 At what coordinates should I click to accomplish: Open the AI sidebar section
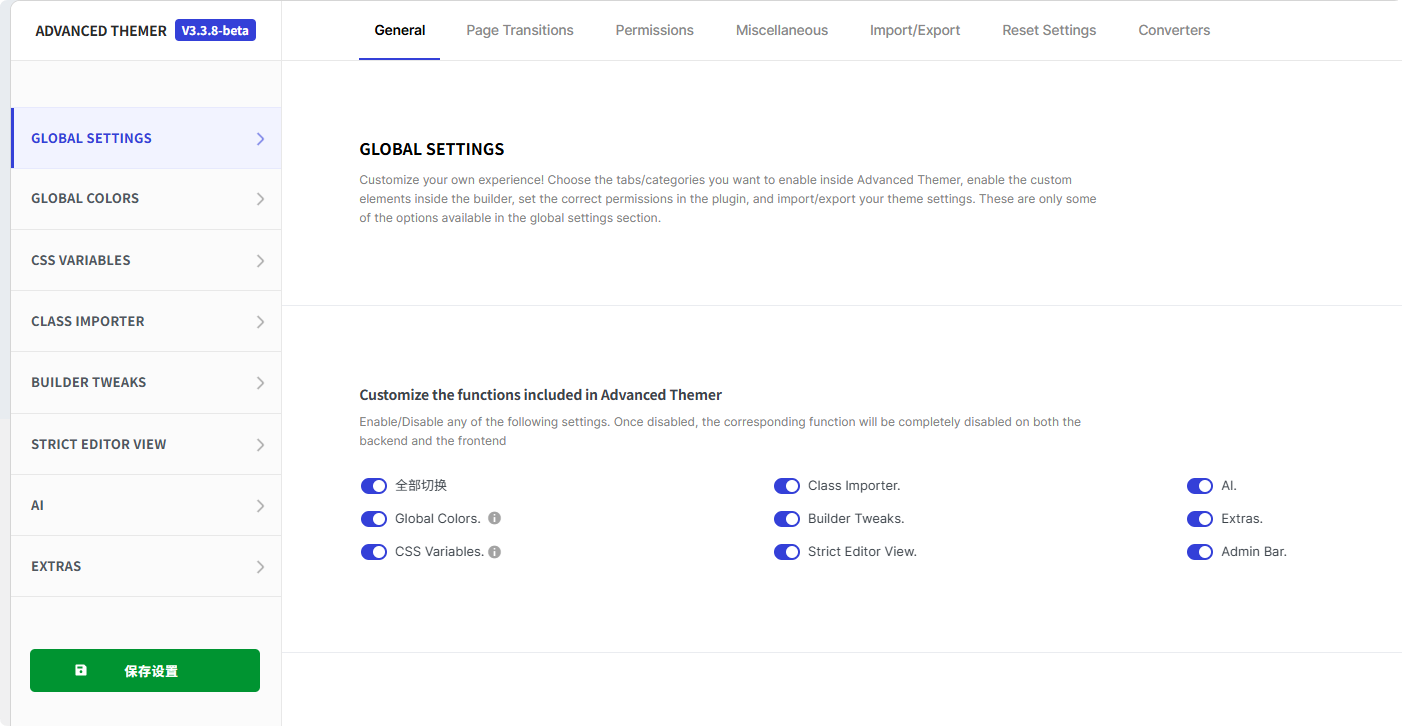point(146,505)
